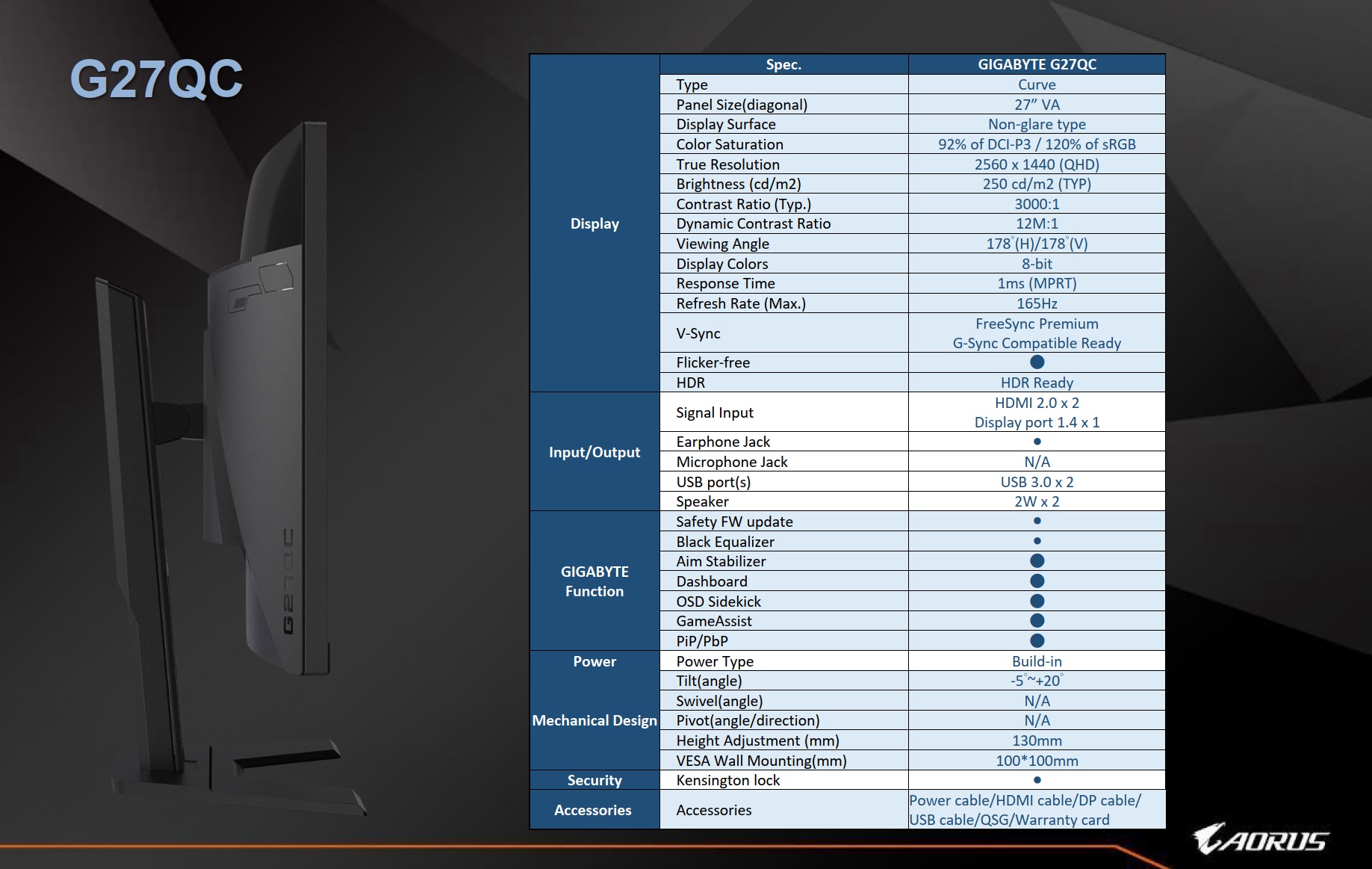Click the Microphone Jack 'N/A' value
Screen dimensions: 1372x869
pos(1037,462)
